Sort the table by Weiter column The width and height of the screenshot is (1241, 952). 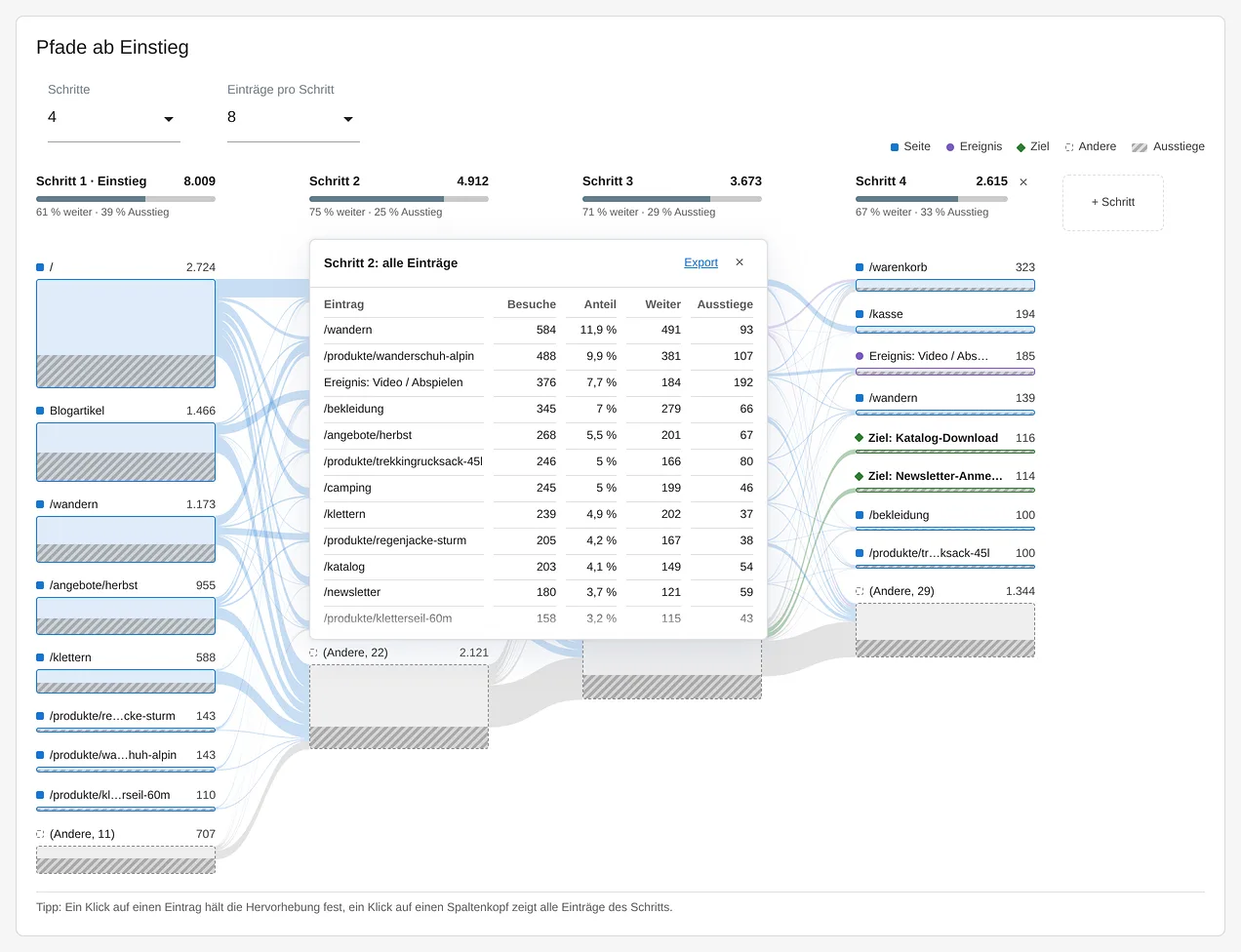click(663, 304)
